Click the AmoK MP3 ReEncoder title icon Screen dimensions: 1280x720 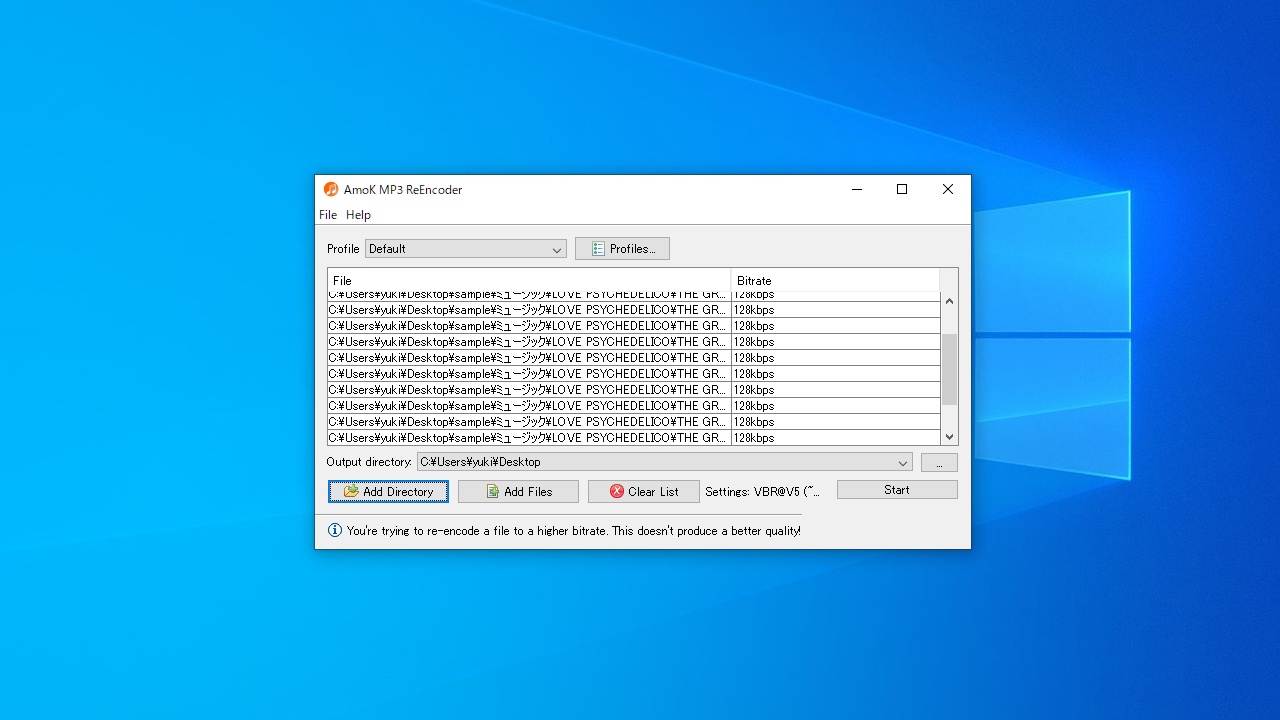coord(331,189)
